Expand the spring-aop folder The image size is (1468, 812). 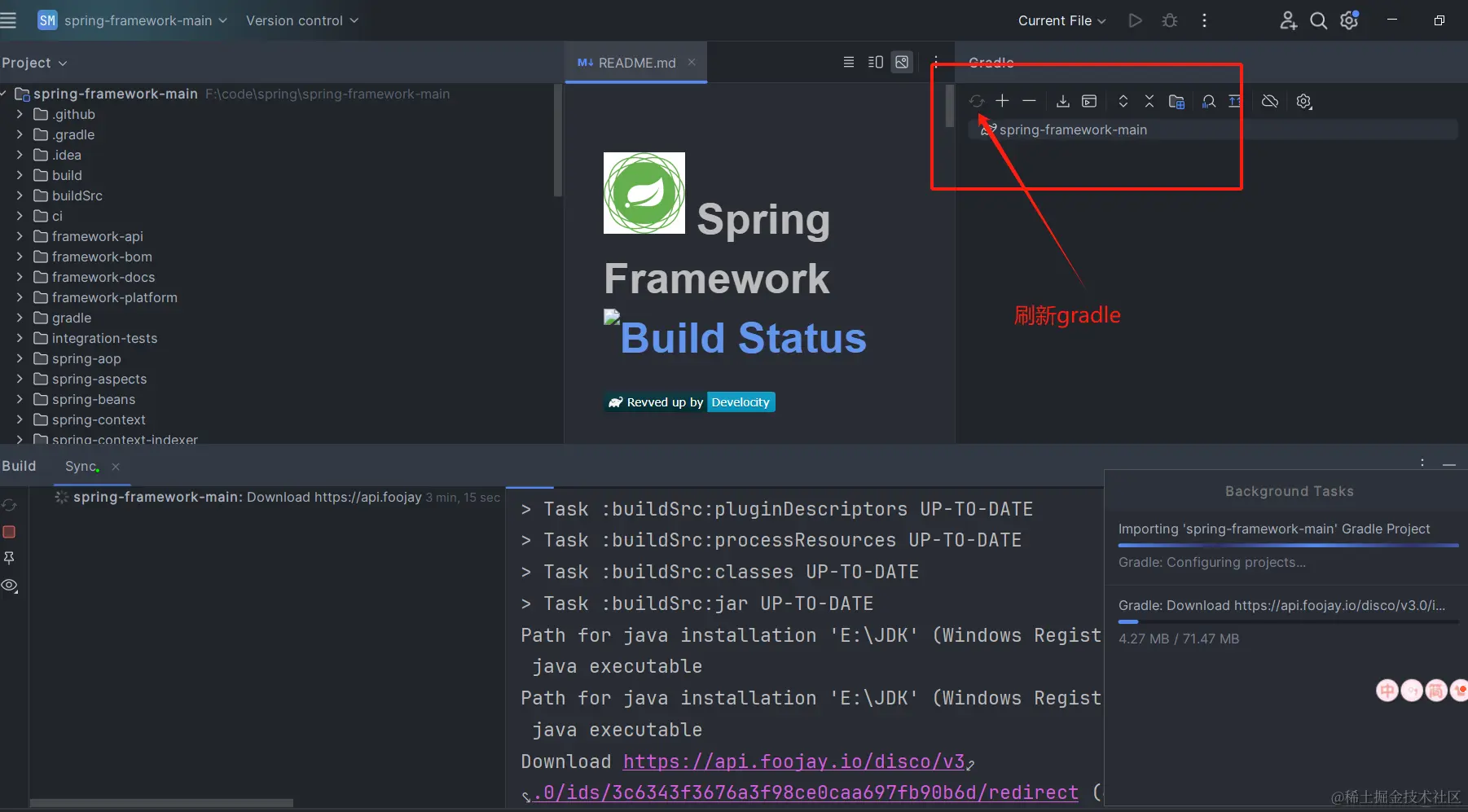[x=20, y=358]
